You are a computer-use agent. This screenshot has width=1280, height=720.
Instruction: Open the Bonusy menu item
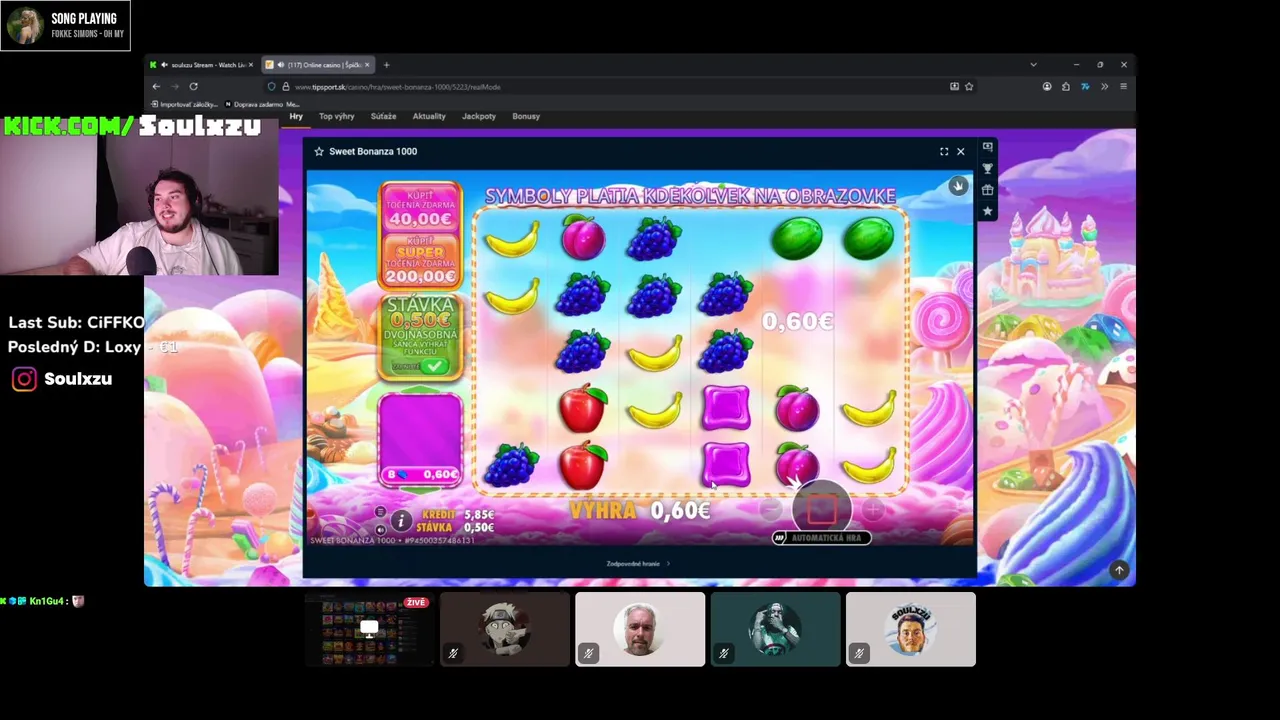tap(526, 116)
